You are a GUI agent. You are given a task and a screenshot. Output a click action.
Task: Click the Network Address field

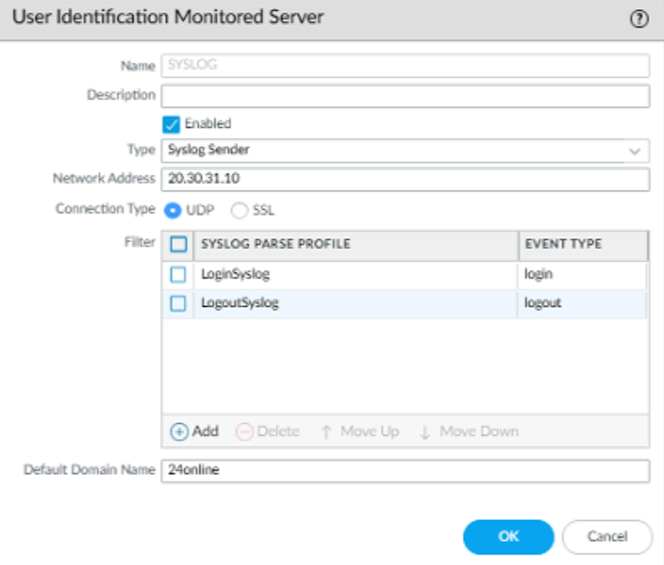click(405, 179)
